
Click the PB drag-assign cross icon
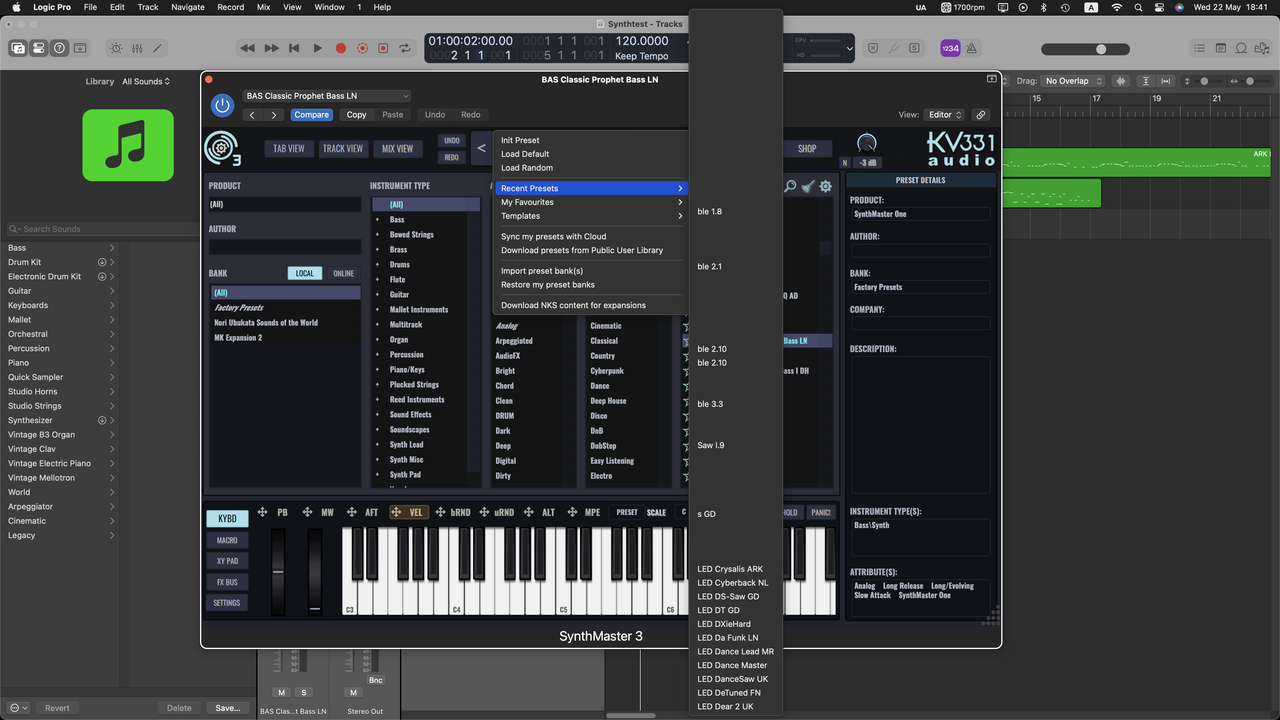(x=263, y=512)
